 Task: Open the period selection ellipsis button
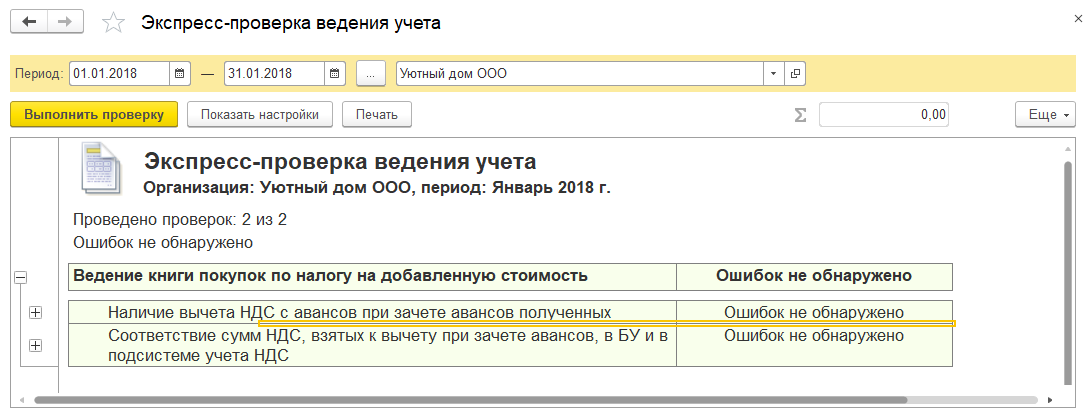pyautogui.click(x=371, y=73)
